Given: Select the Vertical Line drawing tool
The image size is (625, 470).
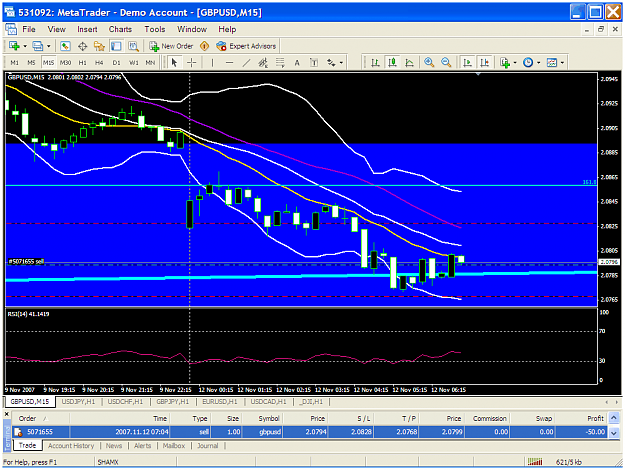Looking at the screenshot, I should click(212, 63).
